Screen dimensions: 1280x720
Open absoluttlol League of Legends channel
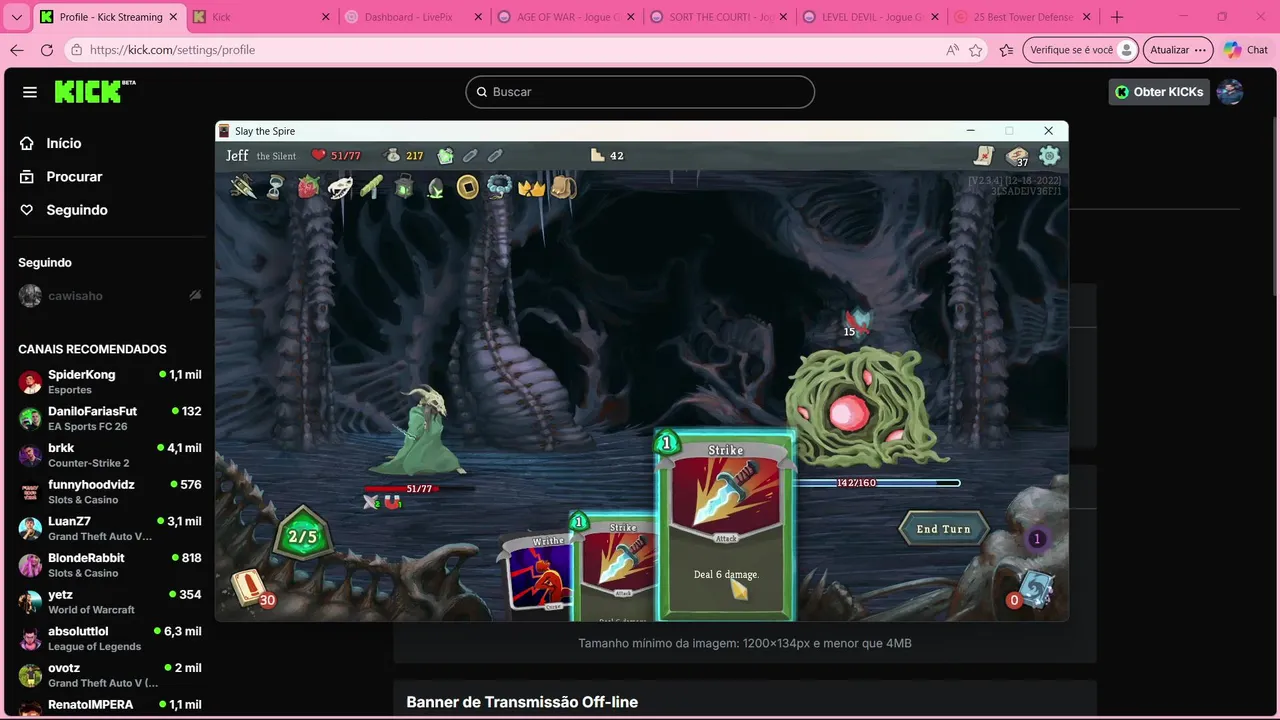[x=109, y=638]
